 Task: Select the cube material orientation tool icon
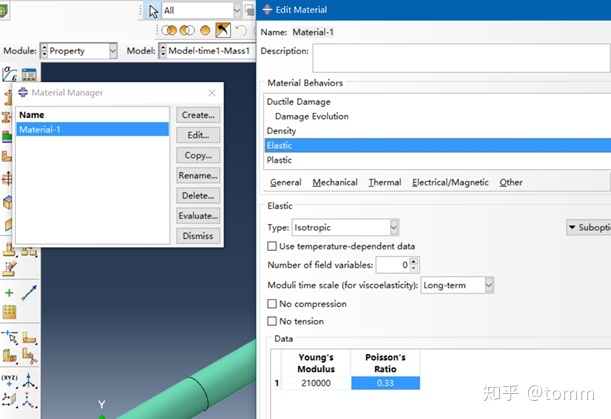pos(7,202)
